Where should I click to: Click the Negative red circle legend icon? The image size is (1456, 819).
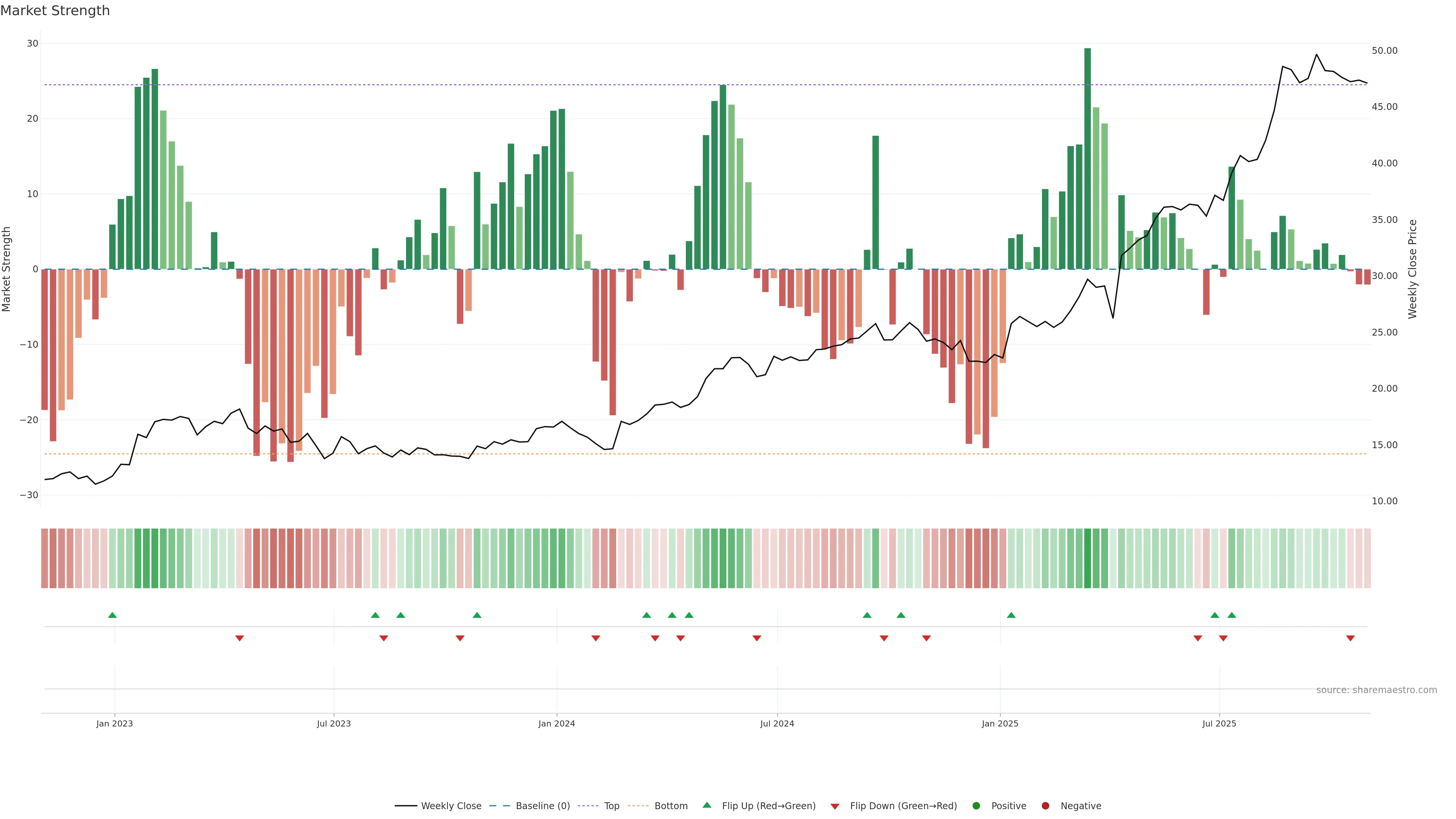pyautogui.click(x=1045, y=805)
